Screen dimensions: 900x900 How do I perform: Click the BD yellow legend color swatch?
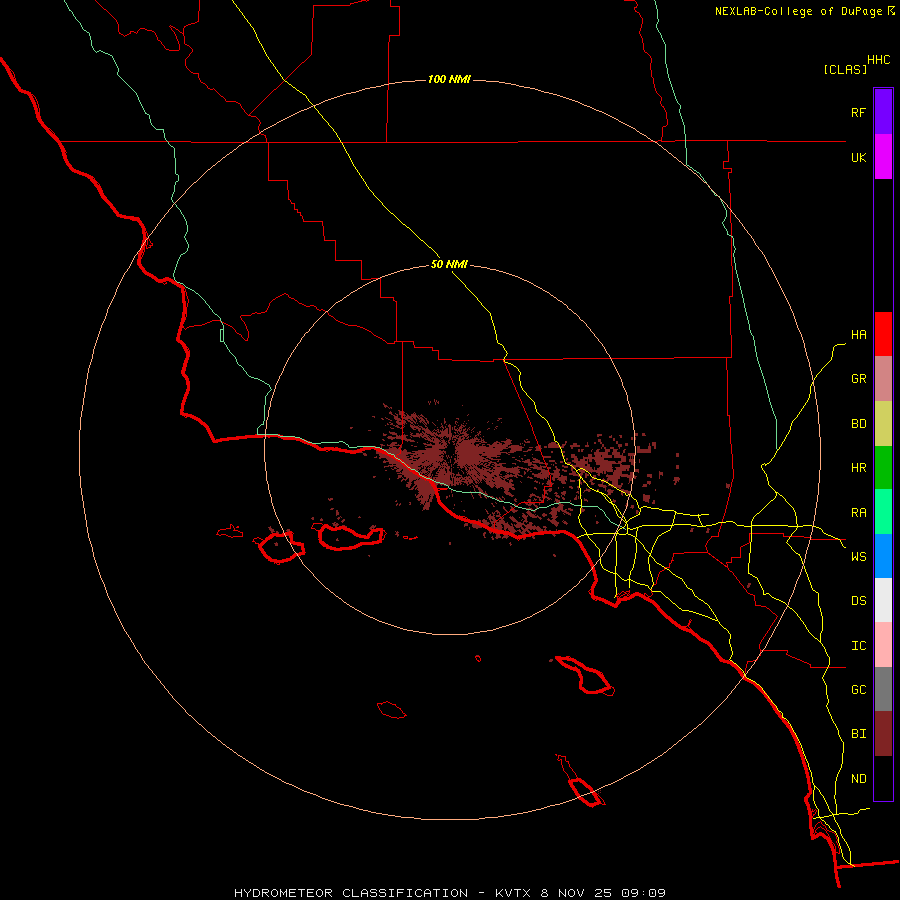pos(883,424)
